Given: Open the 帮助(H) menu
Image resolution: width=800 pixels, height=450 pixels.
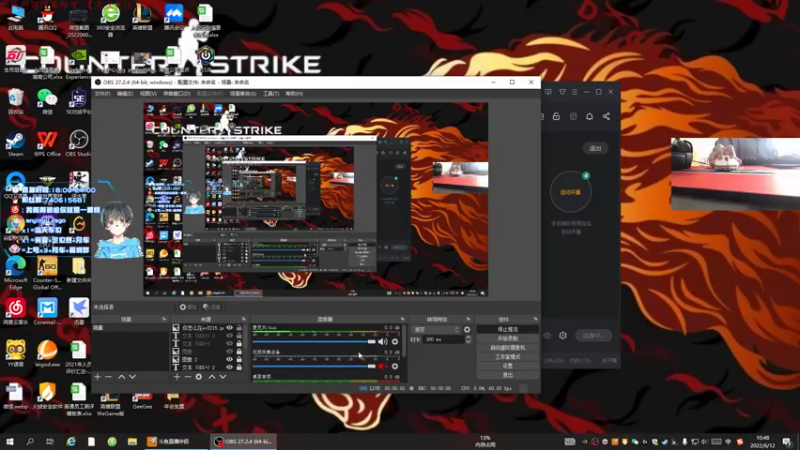Looking at the screenshot, I should click(294, 94).
